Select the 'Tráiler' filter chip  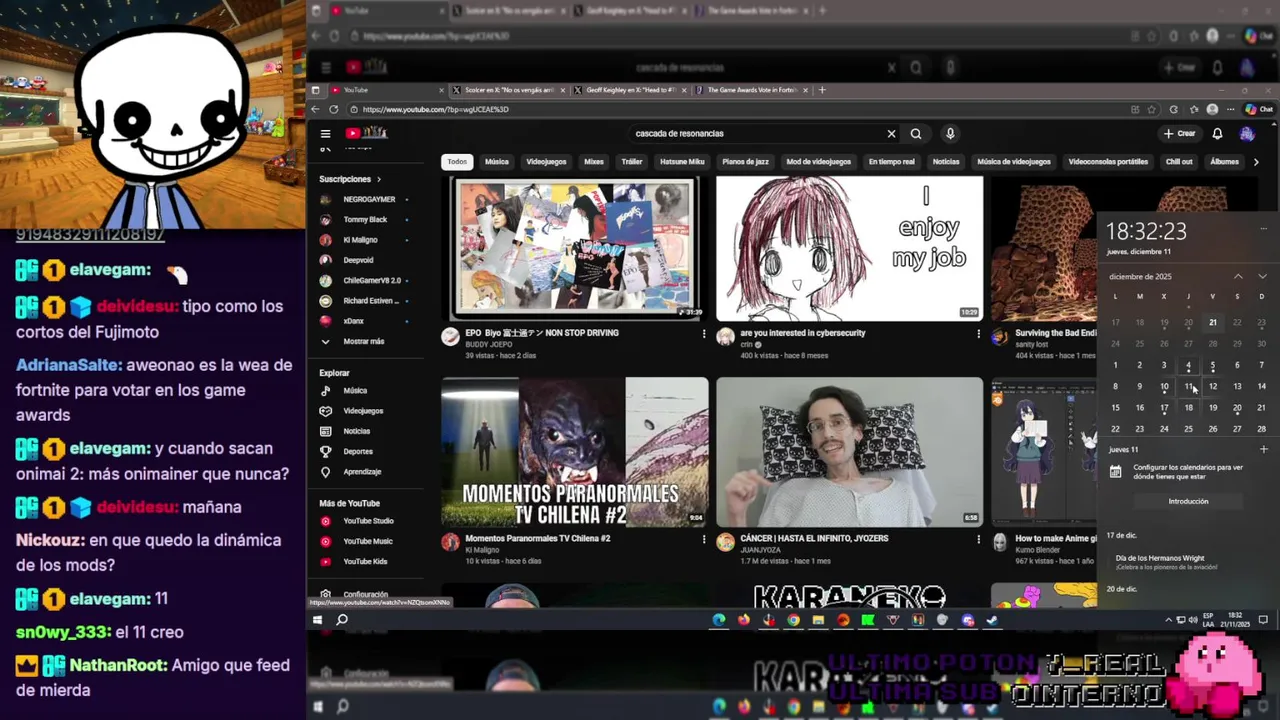click(x=632, y=161)
